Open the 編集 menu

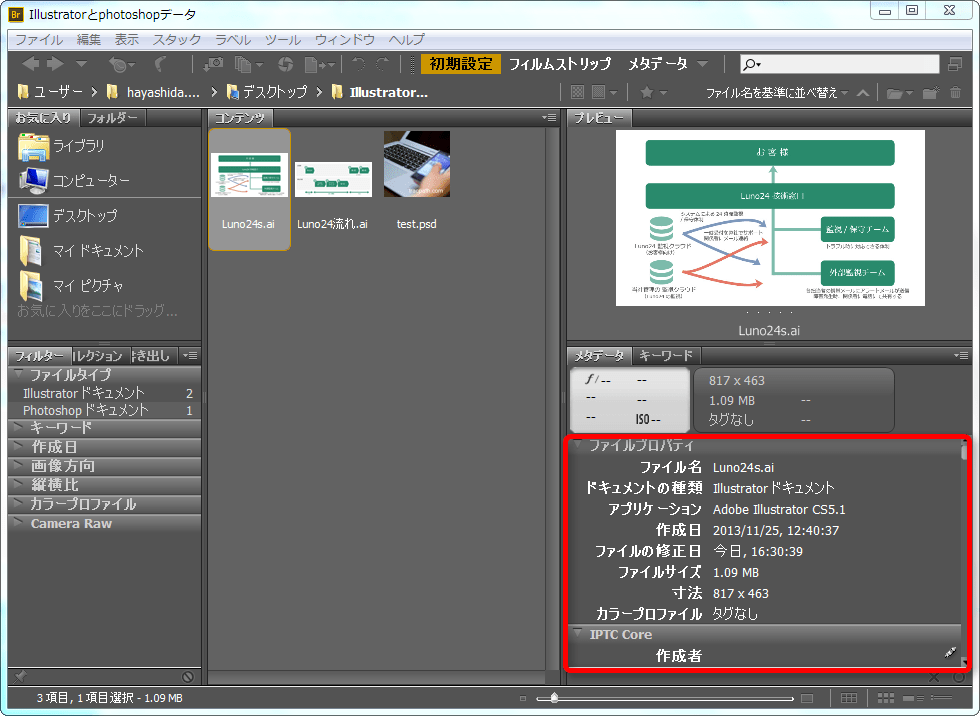click(x=89, y=39)
